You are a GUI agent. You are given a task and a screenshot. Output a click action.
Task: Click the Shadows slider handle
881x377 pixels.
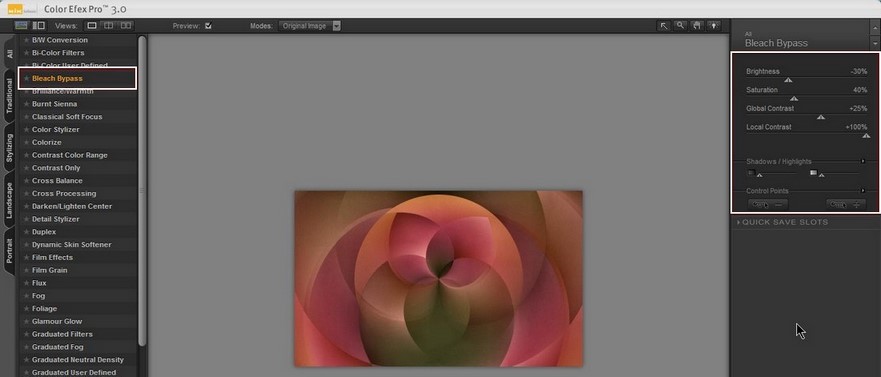(x=760, y=175)
